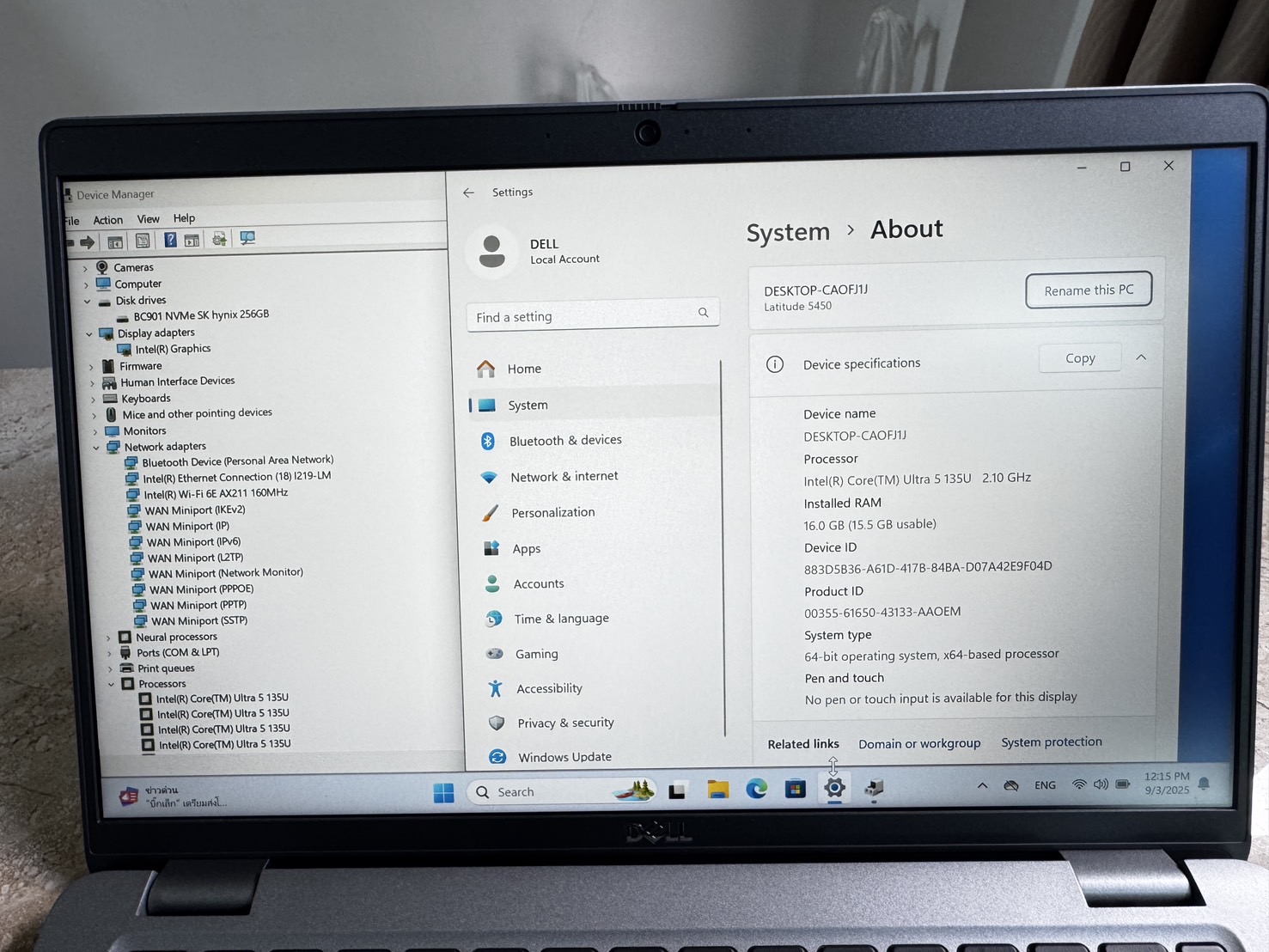Open the Windows Start button
The image size is (1269, 952).
point(443,792)
